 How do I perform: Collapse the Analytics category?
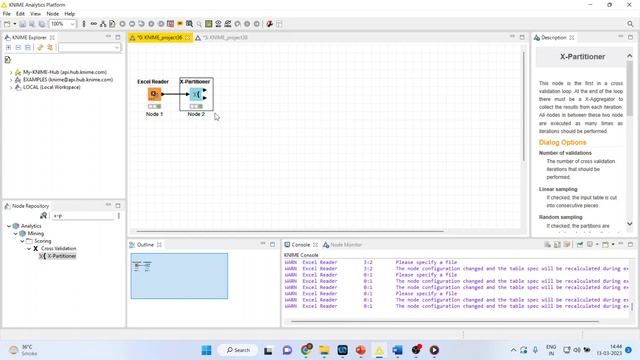click(x=9, y=226)
